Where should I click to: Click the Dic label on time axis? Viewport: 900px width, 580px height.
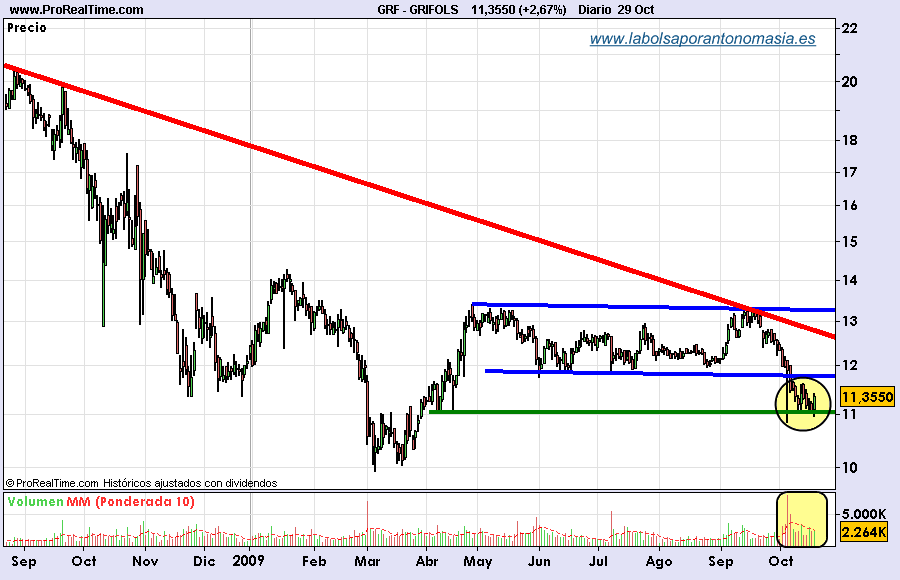click(x=204, y=561)
